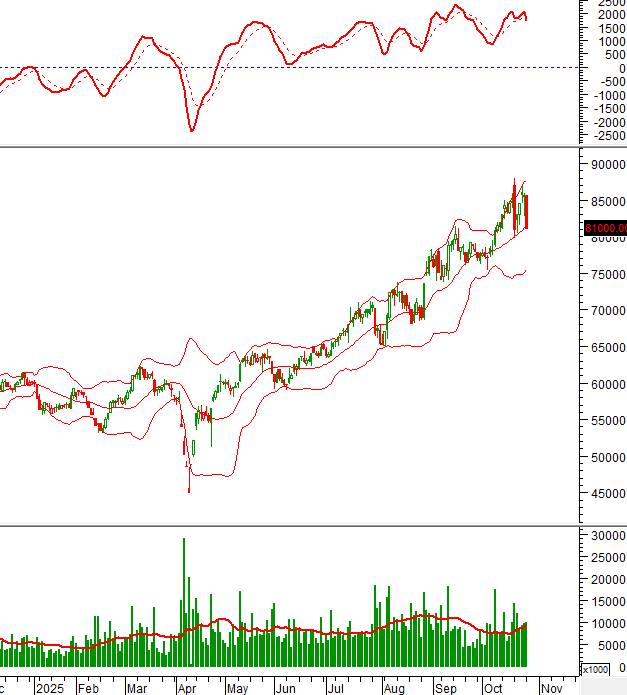The image size is (627, 695).
Task: Select the oscillator's April trough on red line
Action: click(x=192, y=130)
